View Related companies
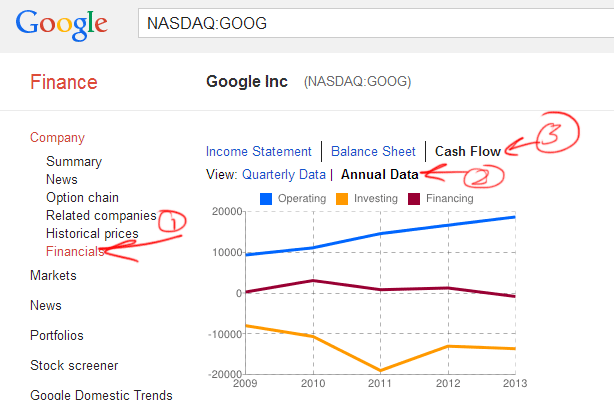 101,215
